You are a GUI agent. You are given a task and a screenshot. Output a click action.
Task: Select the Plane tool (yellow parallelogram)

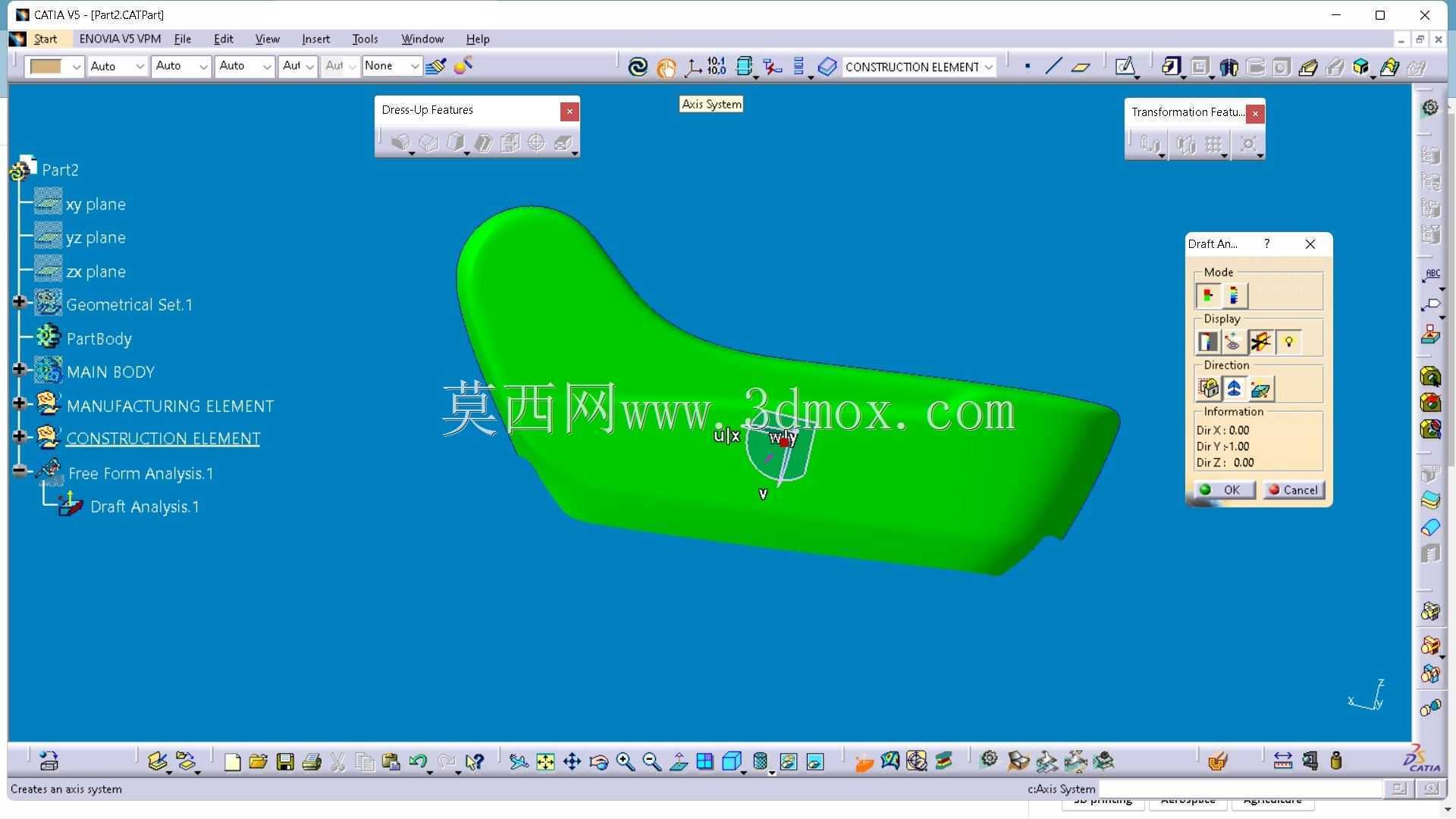(x=1081, y=67)
